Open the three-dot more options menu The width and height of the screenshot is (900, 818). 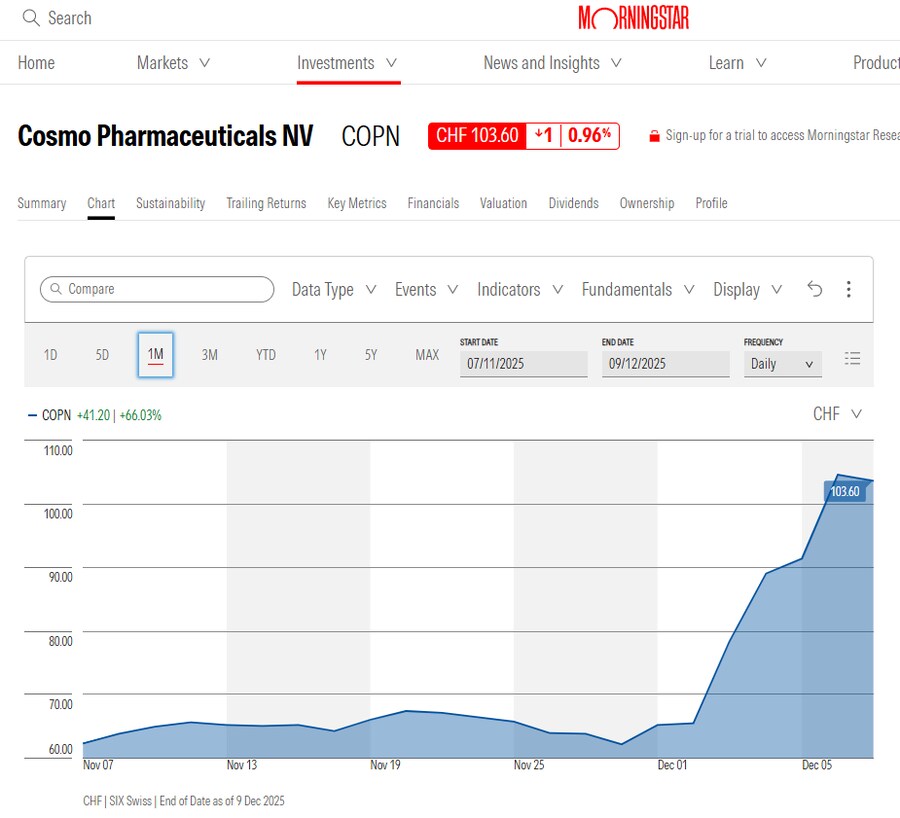[848, 289]
